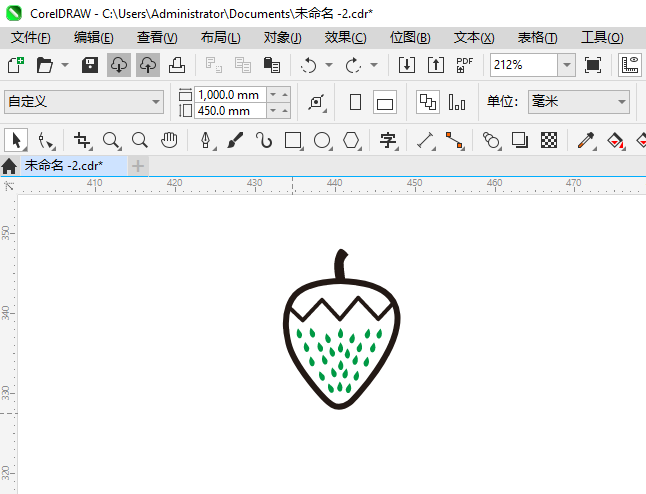Create a new document with the New icon
646x494 pixels.
pos(16,65)
